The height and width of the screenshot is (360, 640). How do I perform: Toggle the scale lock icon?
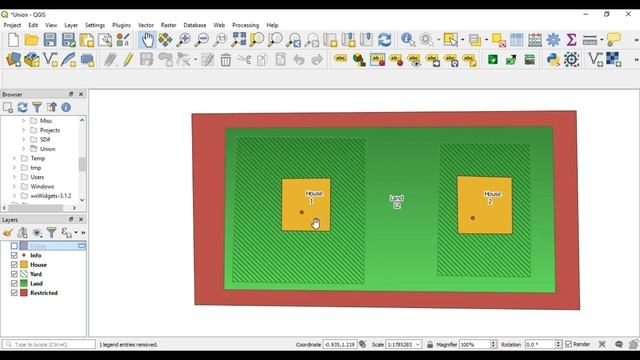click(x=430, y=344)
